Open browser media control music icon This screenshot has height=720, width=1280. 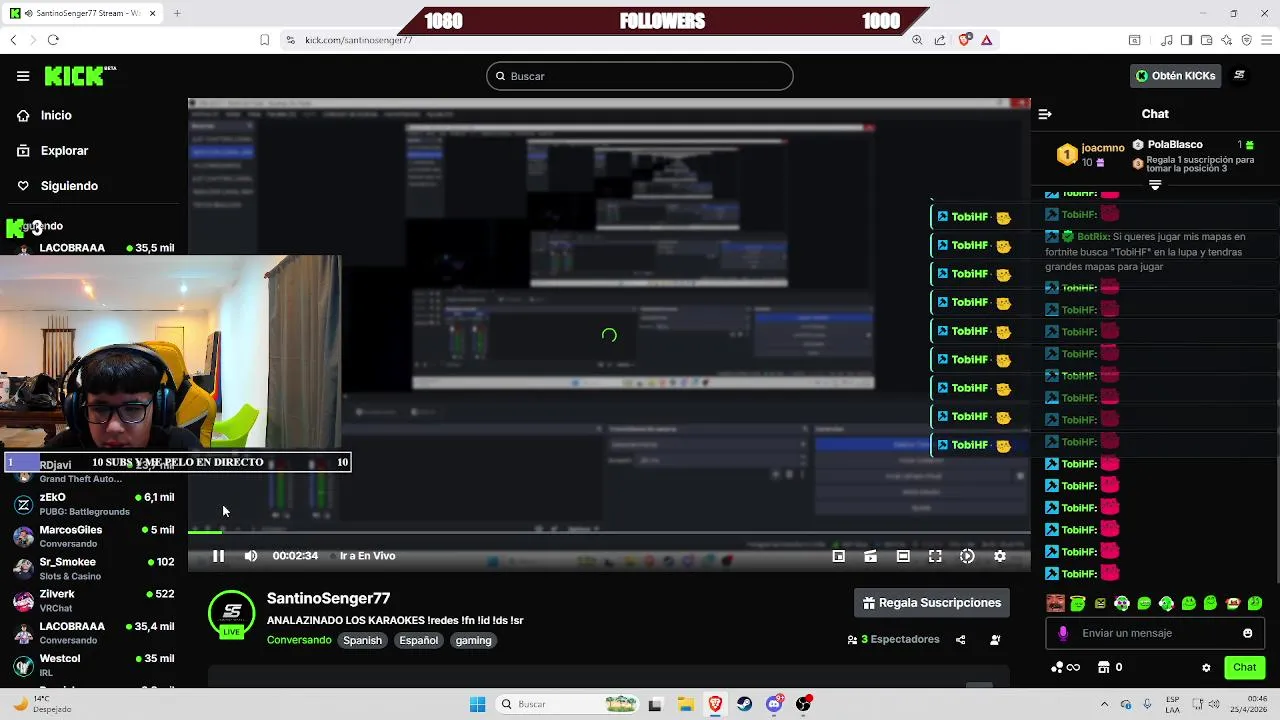(1167, 40)
